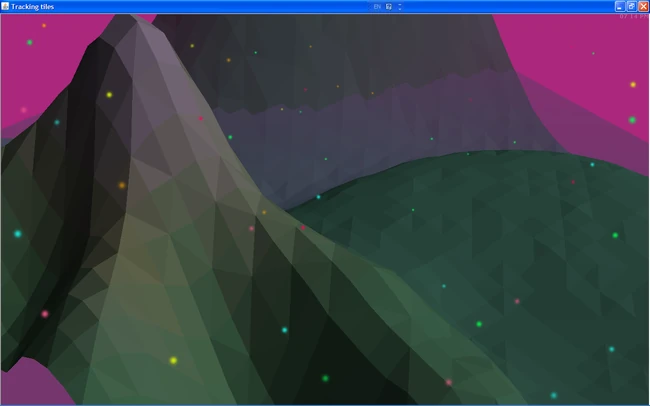Minimize the Tracking tiles window
This screenshot has height=406, width=650.
(x=620, y=6)
